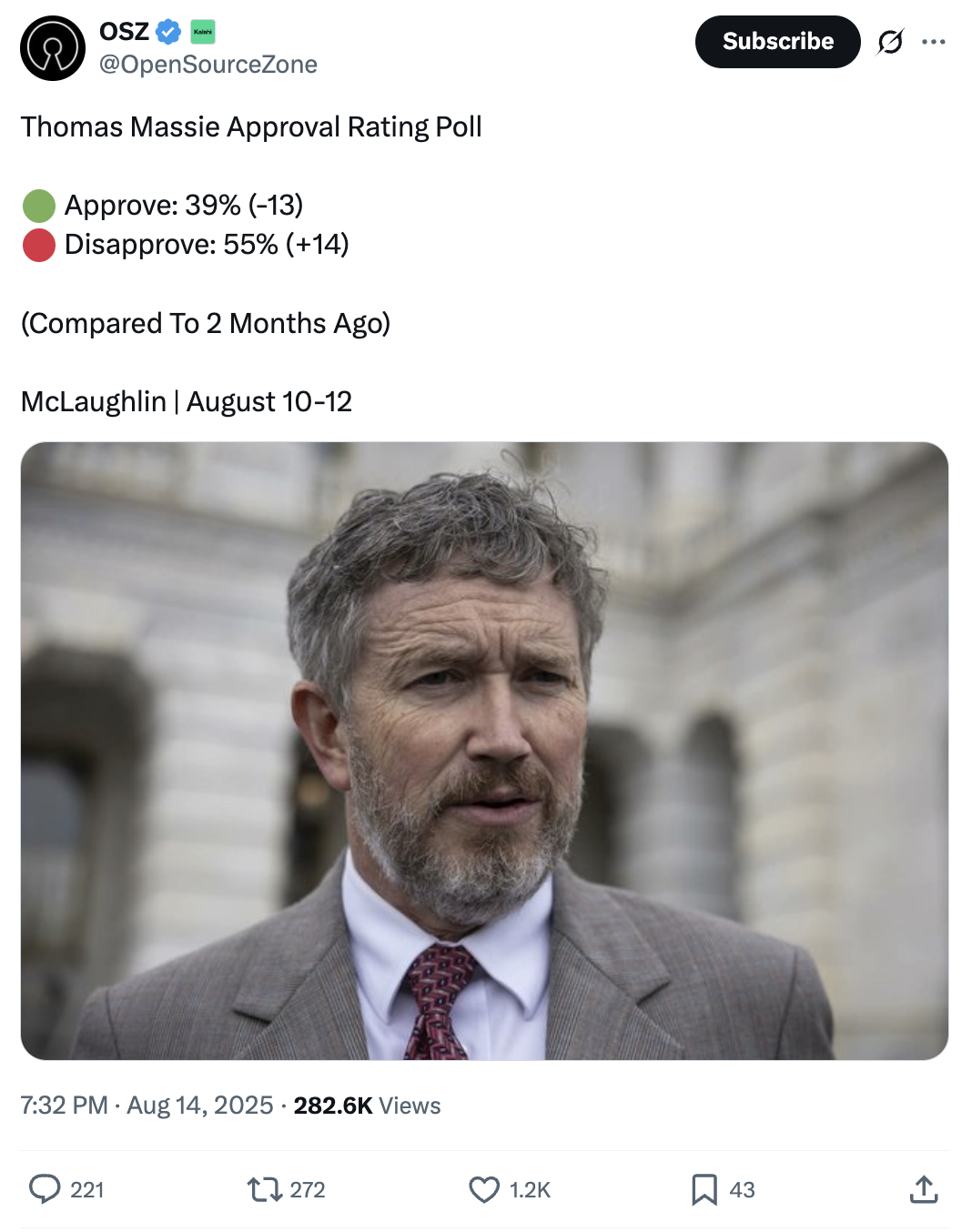The width and height of the screenshot is (972, 1232).
Task: Click the 7:32 PM Aug 14, 2025 timestamp
Action: [147, 1106]
